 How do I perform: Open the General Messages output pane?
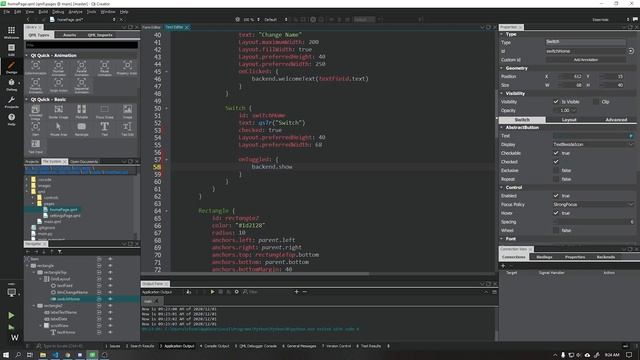300,346
